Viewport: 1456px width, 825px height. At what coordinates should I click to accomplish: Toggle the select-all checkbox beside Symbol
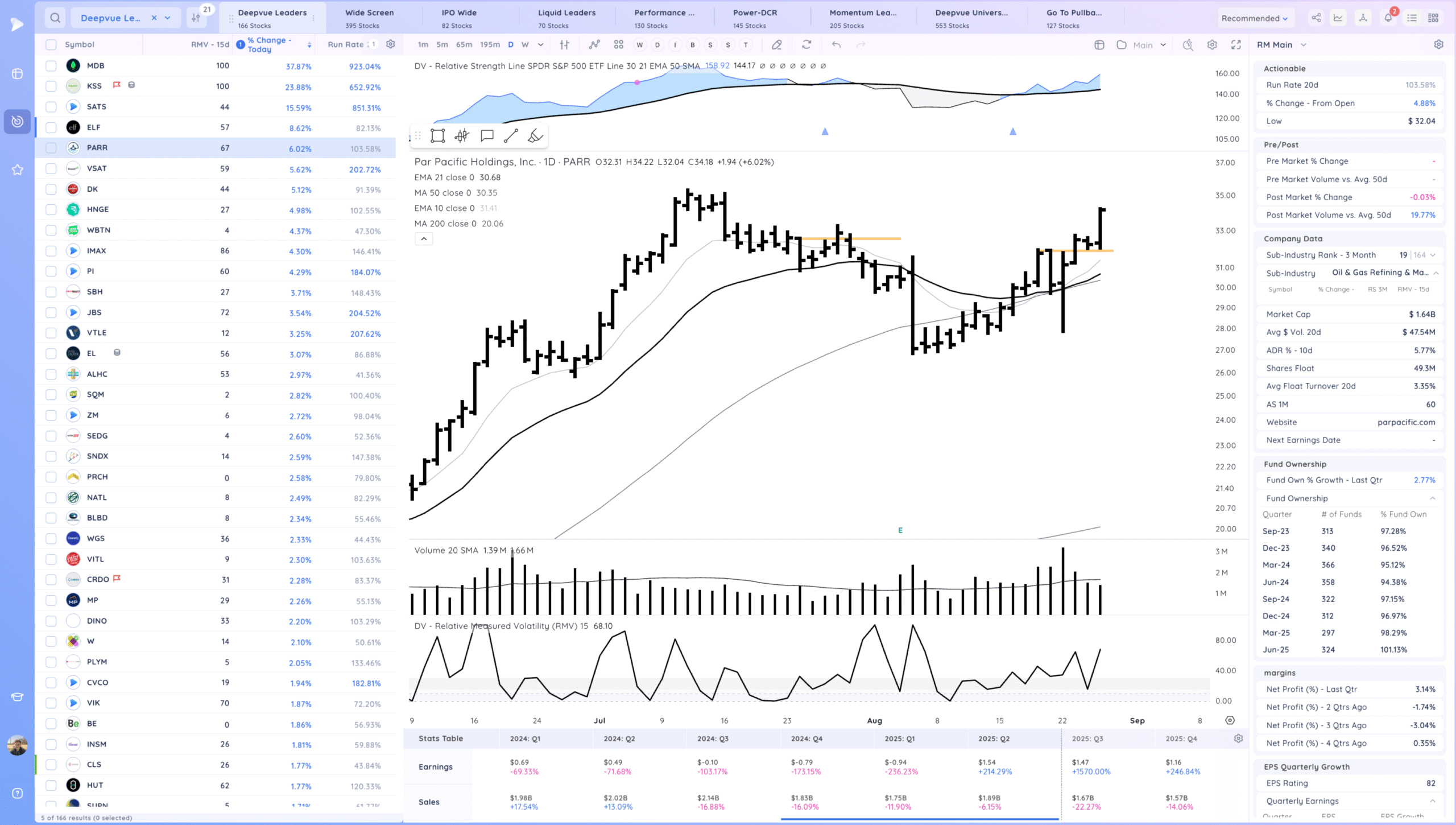click(51, 44)
